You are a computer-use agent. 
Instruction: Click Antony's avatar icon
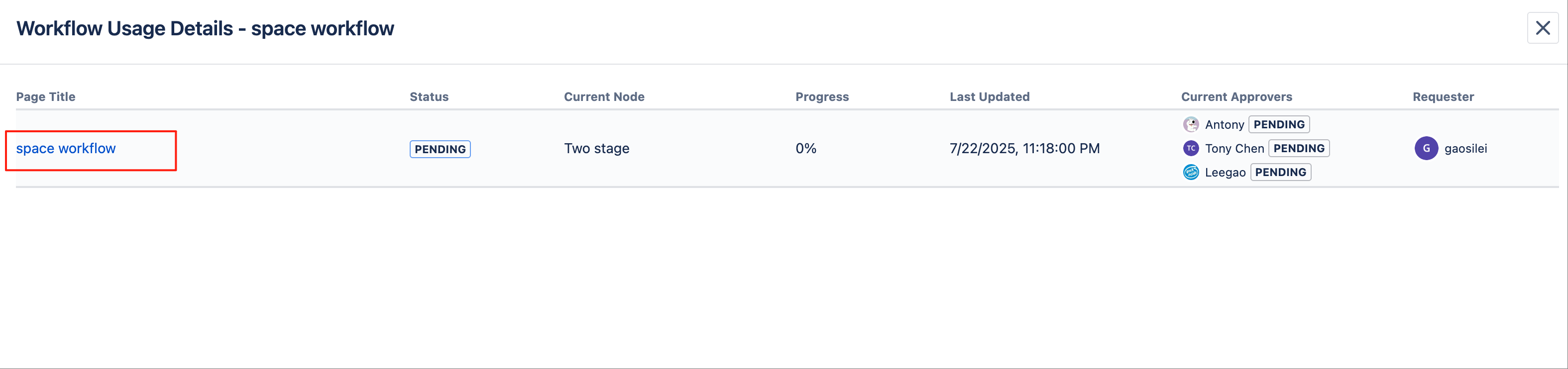point(1191,125)
